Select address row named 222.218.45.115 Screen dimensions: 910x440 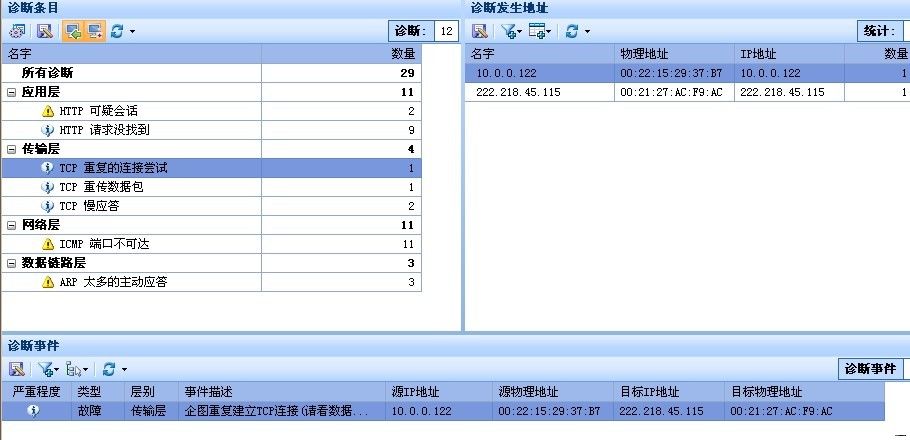687,92
